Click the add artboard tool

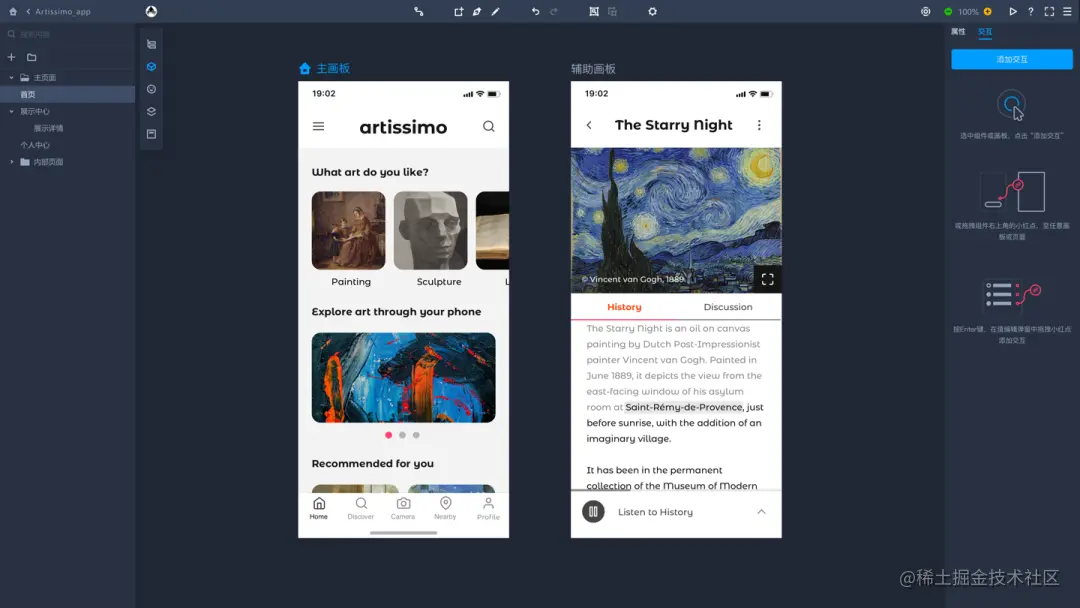coord(458,11)
